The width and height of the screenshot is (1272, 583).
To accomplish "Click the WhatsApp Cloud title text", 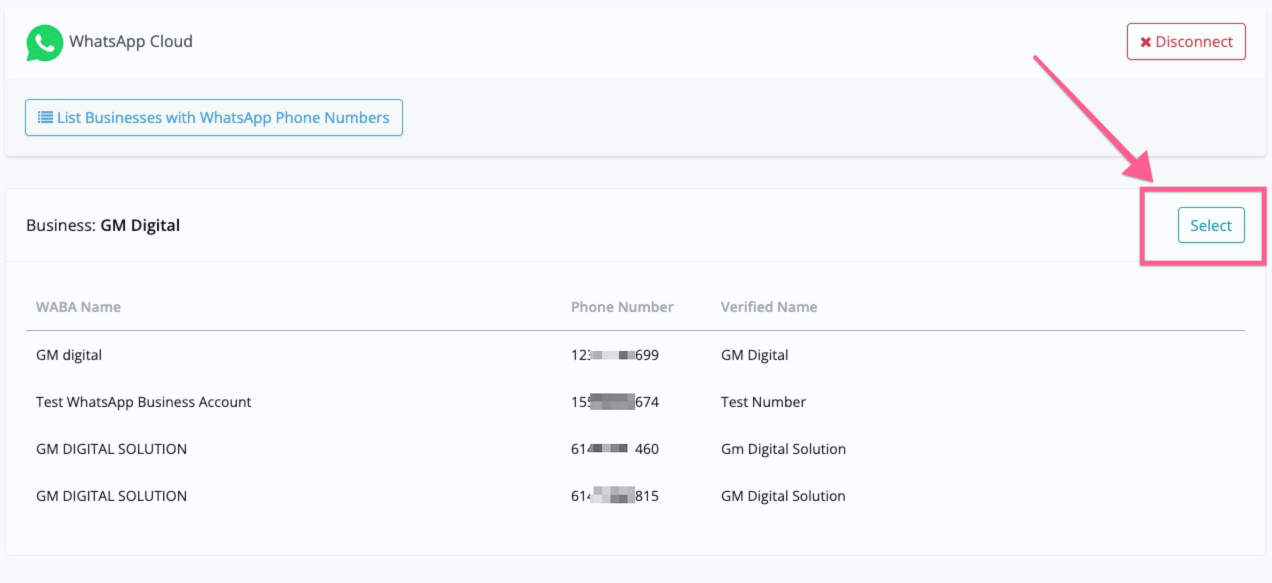I will pyautogui.click(x=131, y=42).
